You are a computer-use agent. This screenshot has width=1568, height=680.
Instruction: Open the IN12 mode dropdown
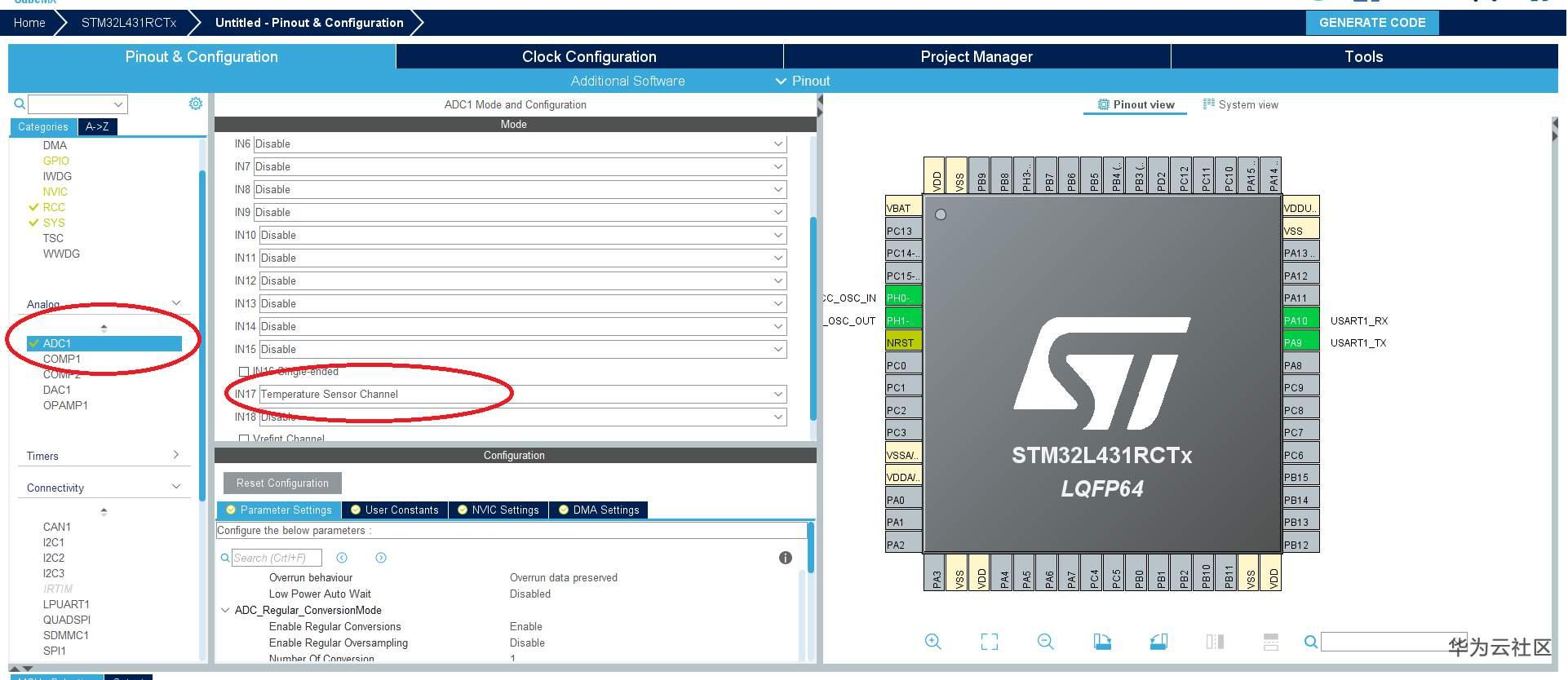pos(523,281)
